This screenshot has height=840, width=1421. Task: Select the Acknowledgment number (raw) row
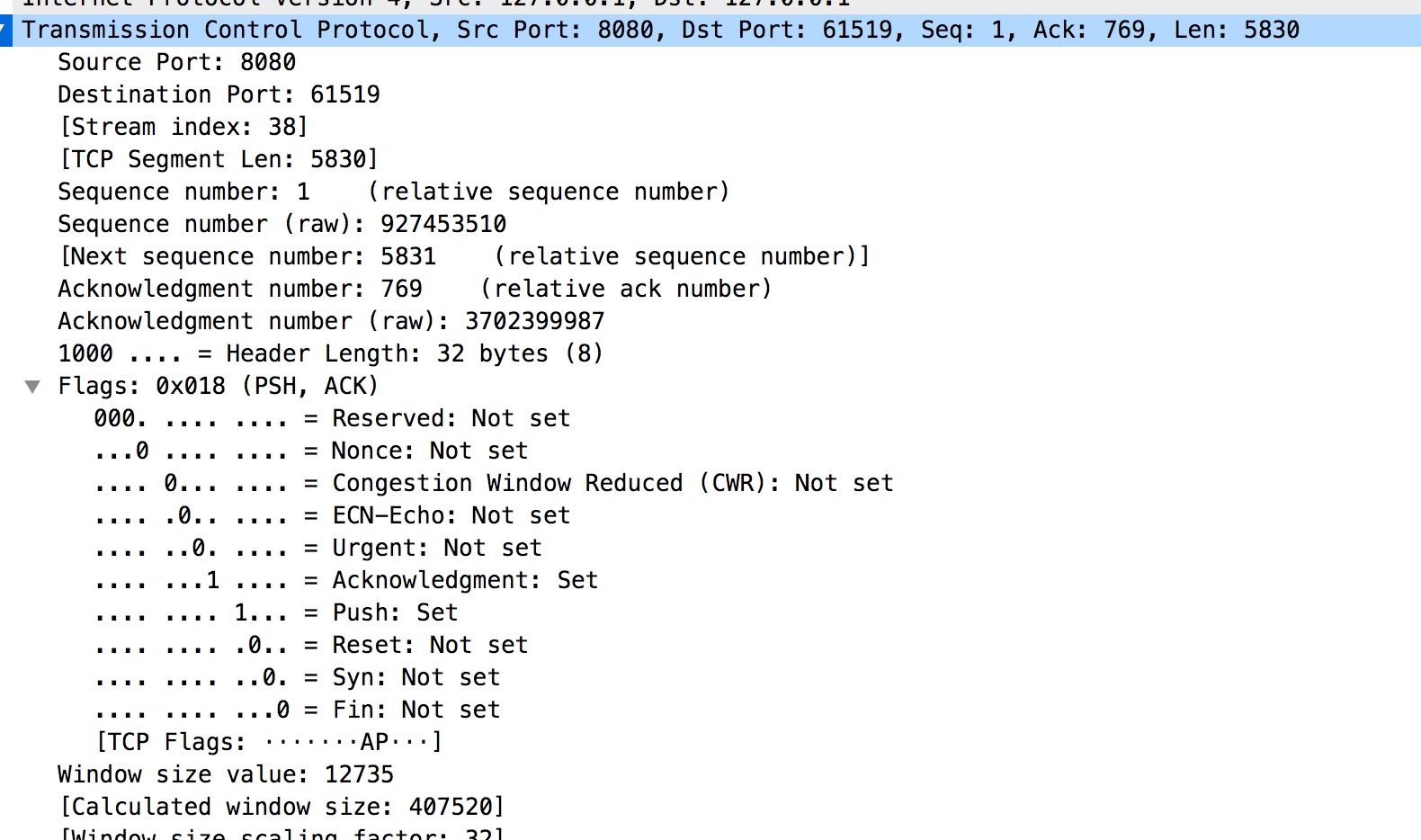(331, 322)
